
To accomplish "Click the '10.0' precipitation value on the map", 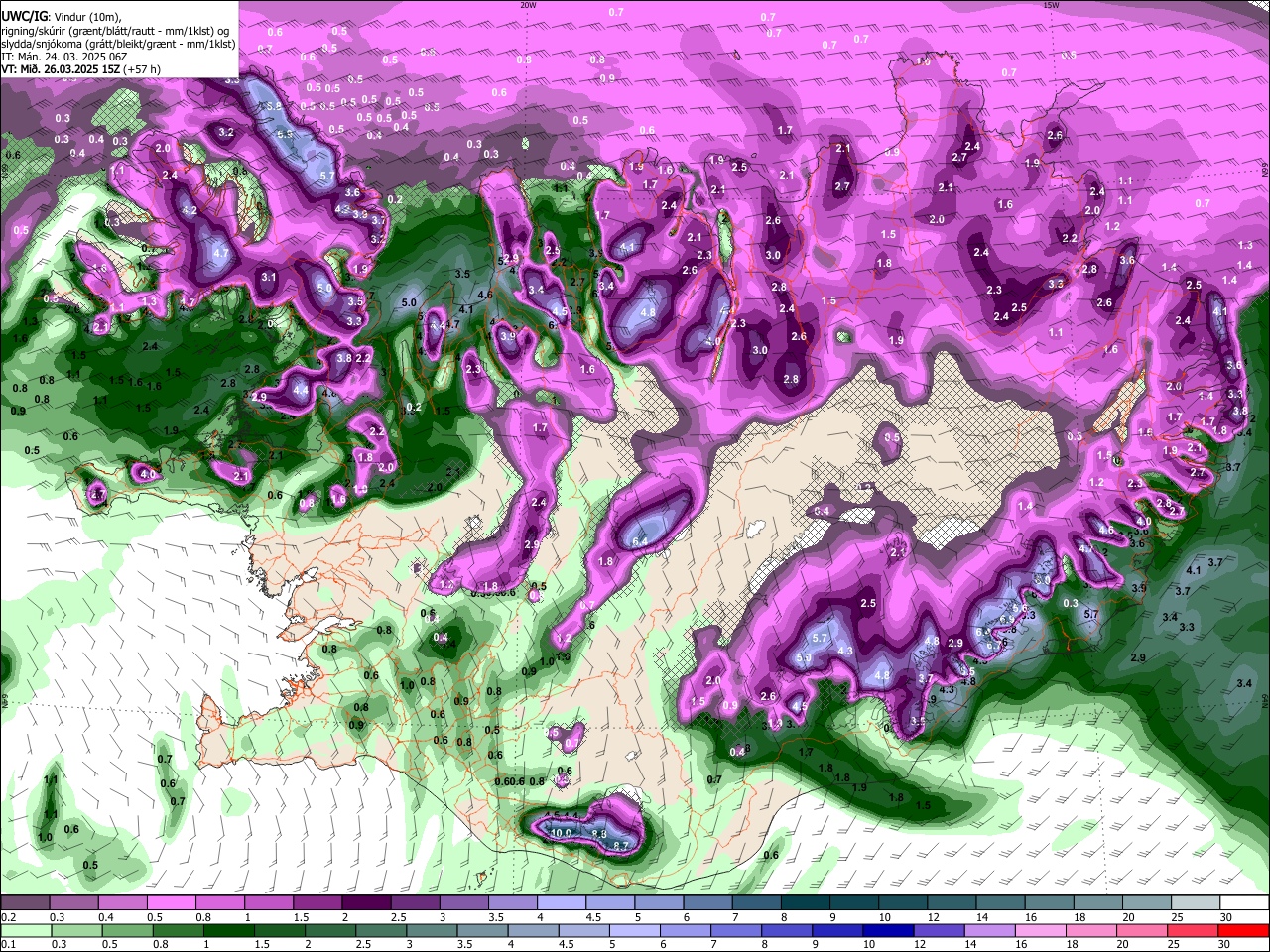I will click(561, 833).
